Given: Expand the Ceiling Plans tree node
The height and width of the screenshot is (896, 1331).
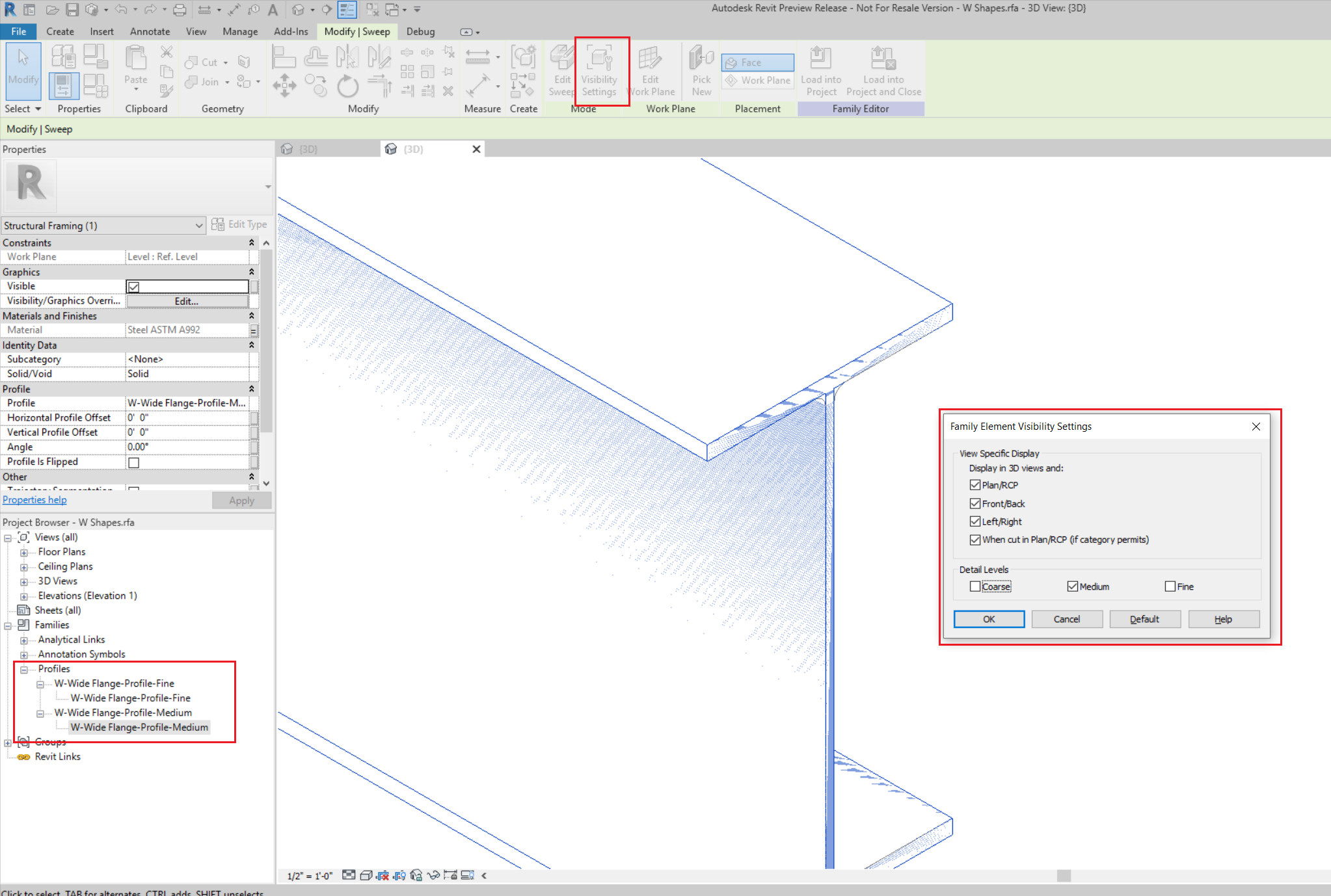Looking at the screenshot, I should (x=24, y=567).
